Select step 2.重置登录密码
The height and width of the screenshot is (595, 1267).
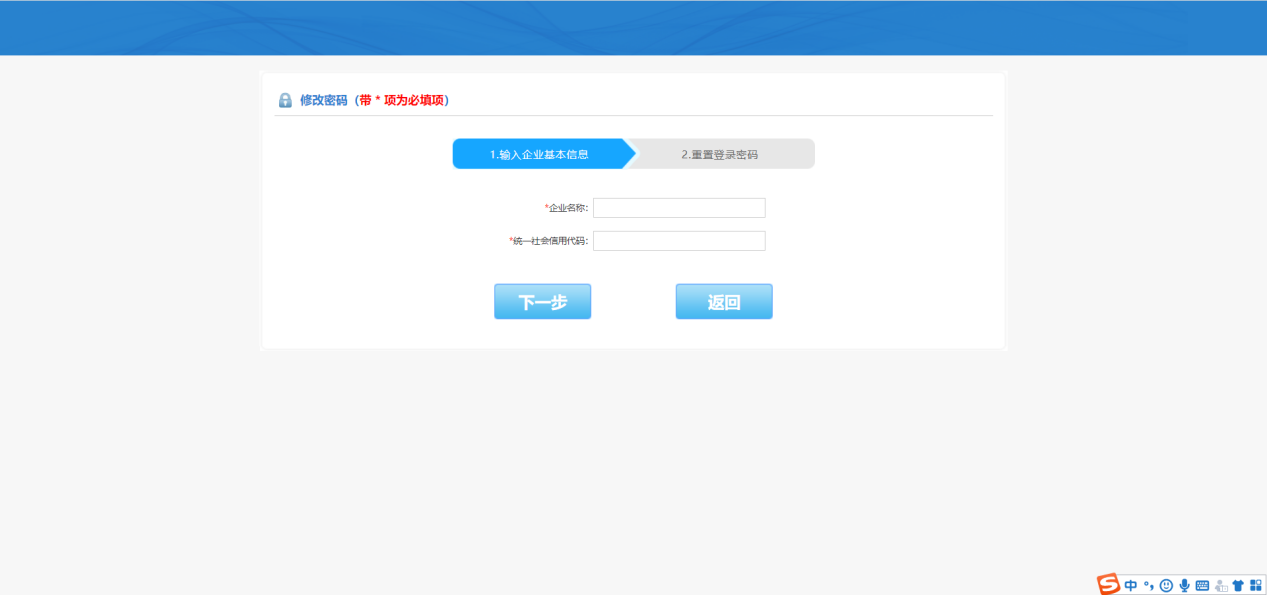coord(720,154)
